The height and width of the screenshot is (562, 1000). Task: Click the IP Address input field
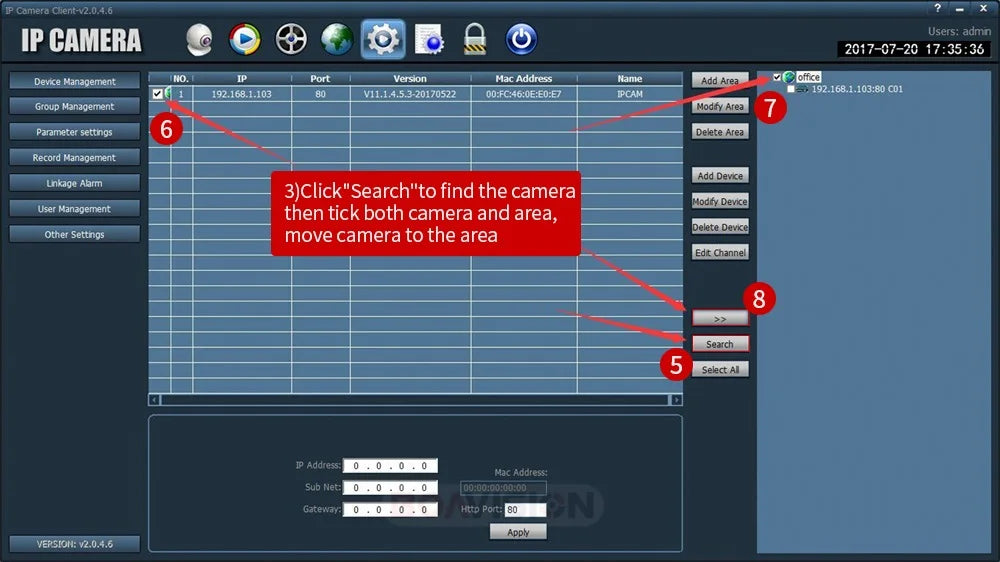[x=390, y=466]
